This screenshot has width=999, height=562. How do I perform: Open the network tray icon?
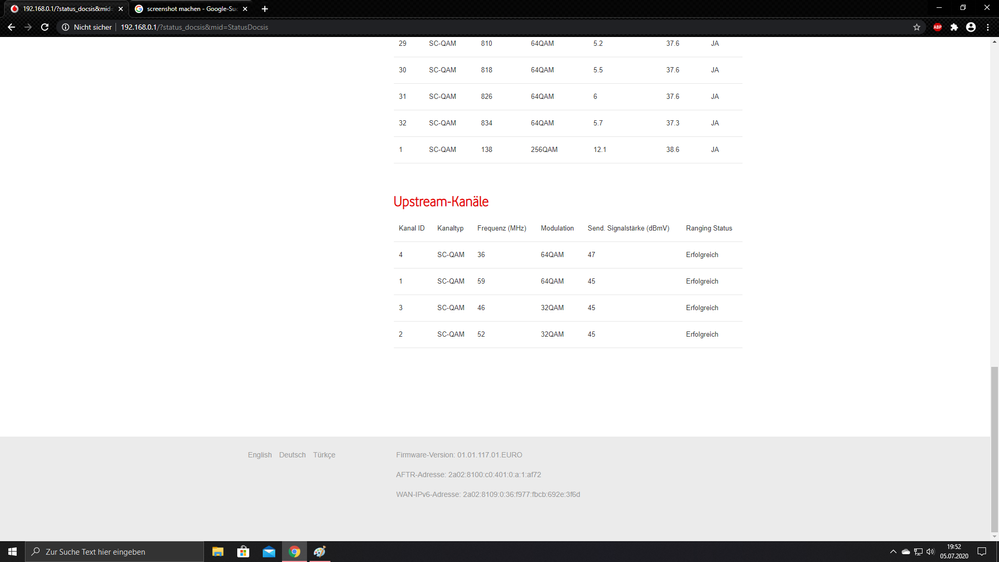(x=918, y=552)
